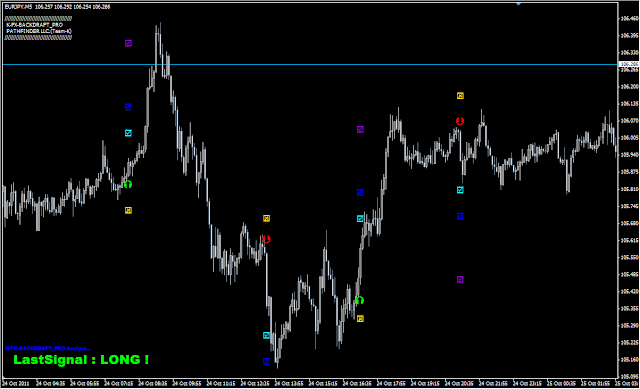Click the 106.200 price axis label
The image size is (640, 389).
point(629,87)
